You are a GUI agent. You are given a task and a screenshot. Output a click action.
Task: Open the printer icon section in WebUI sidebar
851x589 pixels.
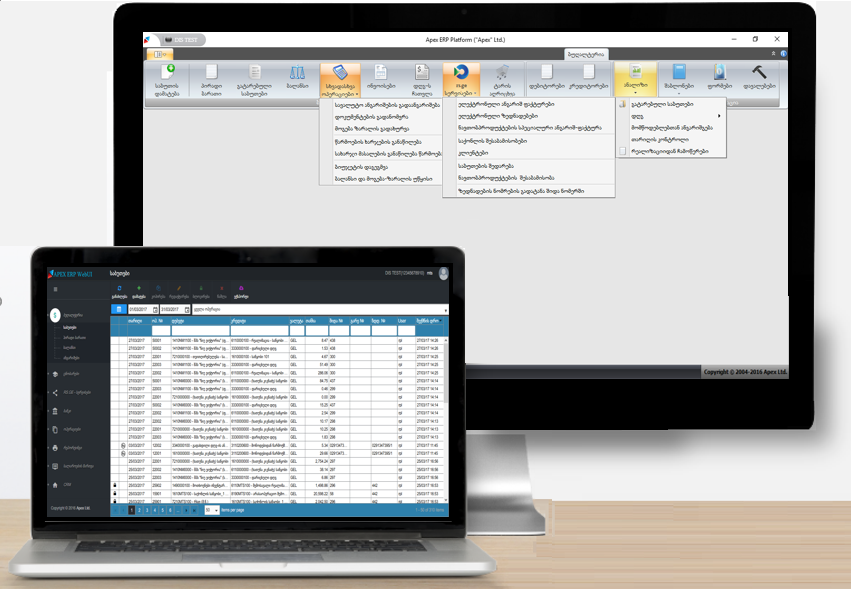(x=55, y=448)
